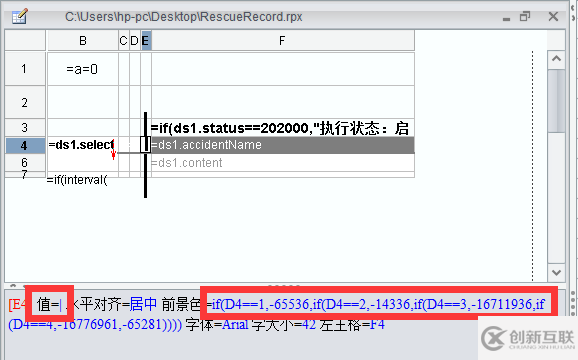
Task: Select column D header
Action: pyautogui.click(x=135, y=41)
